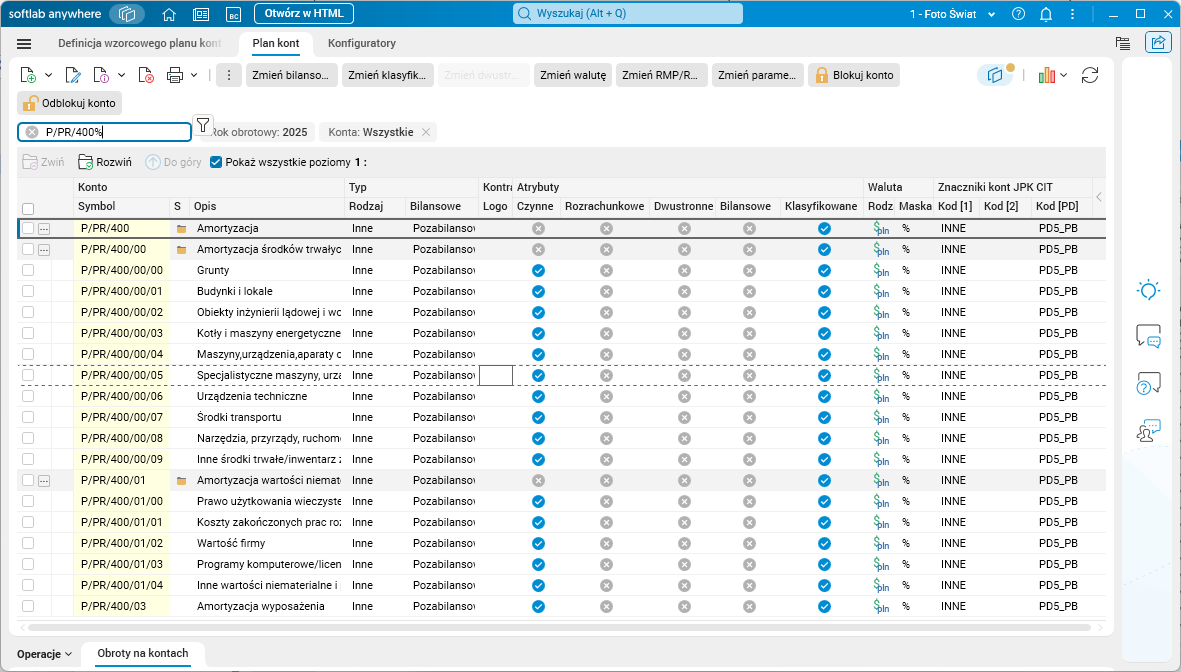Image resolution: width=1181 pixels, height=672 pixels.
Task: Click the 'Wyszukaj' search box
Action: click(x=628, y=14)
